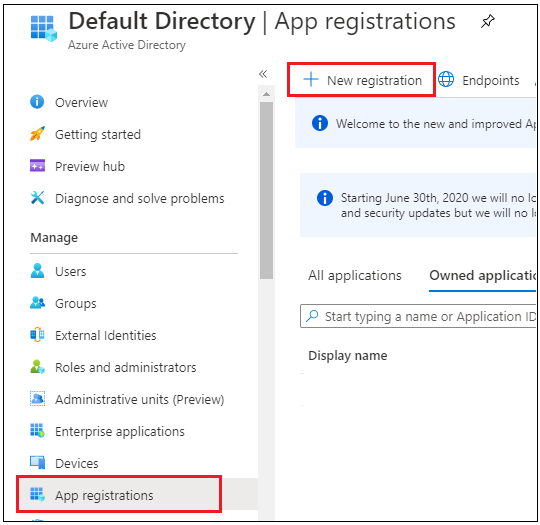This screenshot has width=540, height=525.
Task: Switch to the All applications tab
Action: (x=355, y=276)
